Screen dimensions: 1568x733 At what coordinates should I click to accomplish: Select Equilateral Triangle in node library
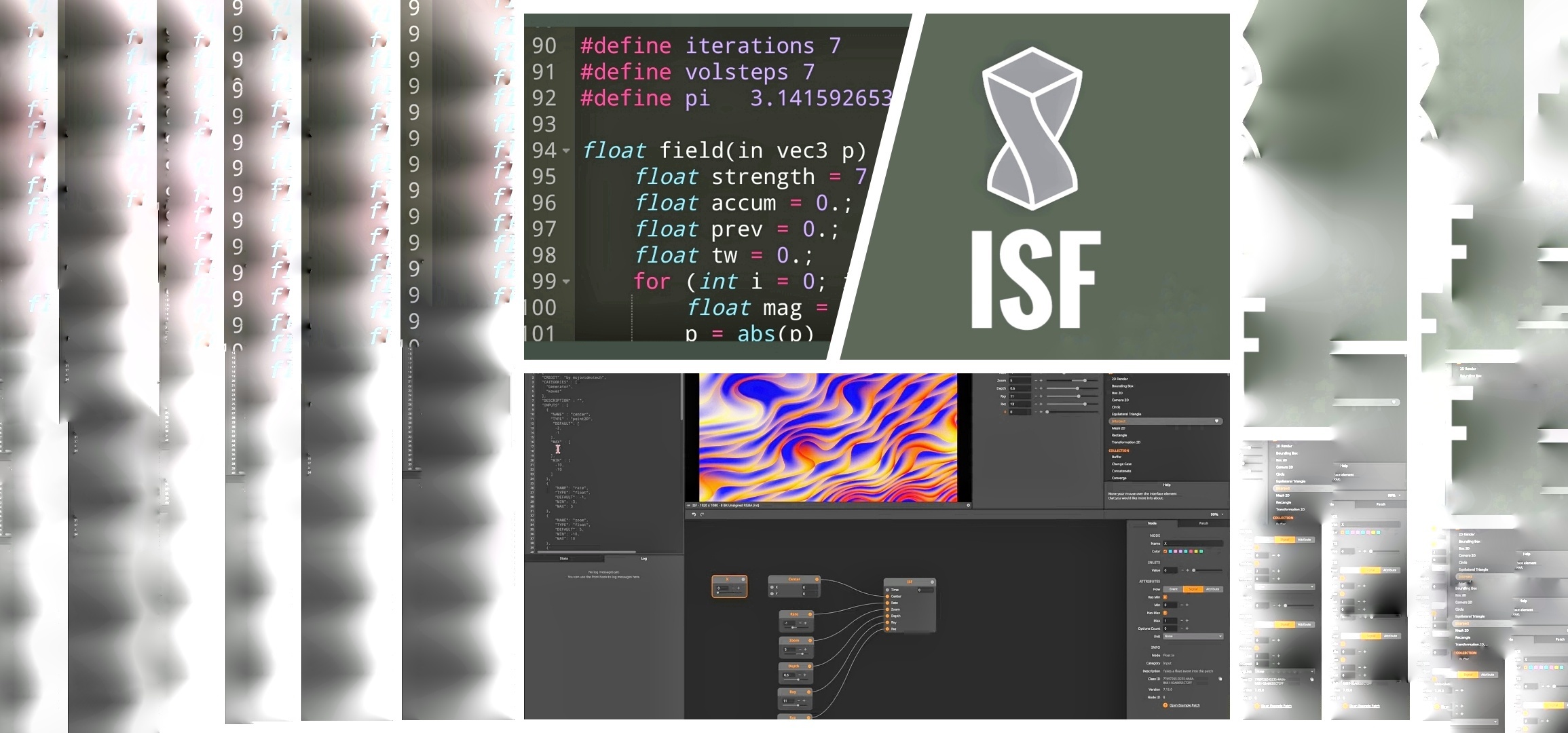1126,414
